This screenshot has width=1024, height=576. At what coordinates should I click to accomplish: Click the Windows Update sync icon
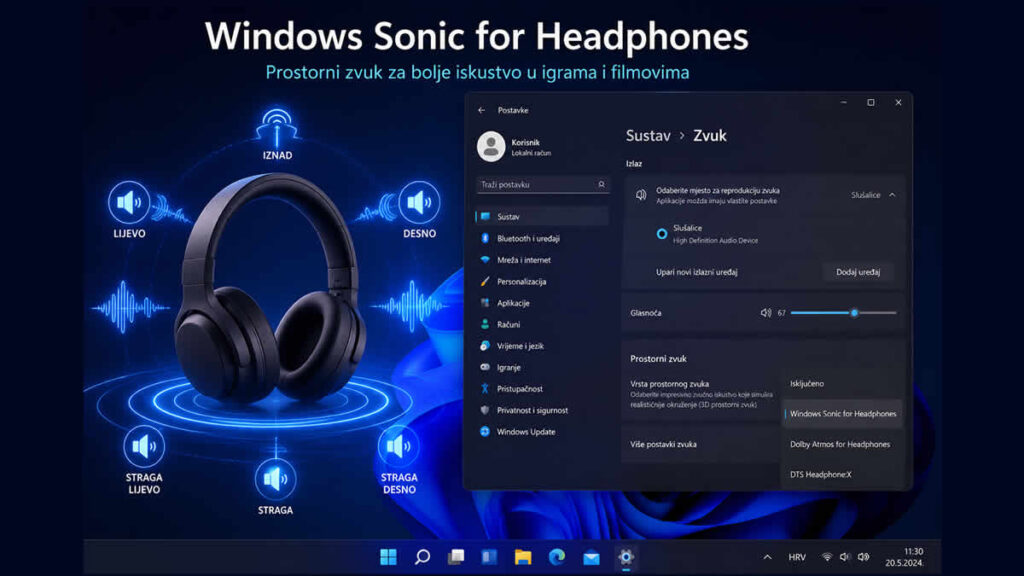[x=485, y=432]
